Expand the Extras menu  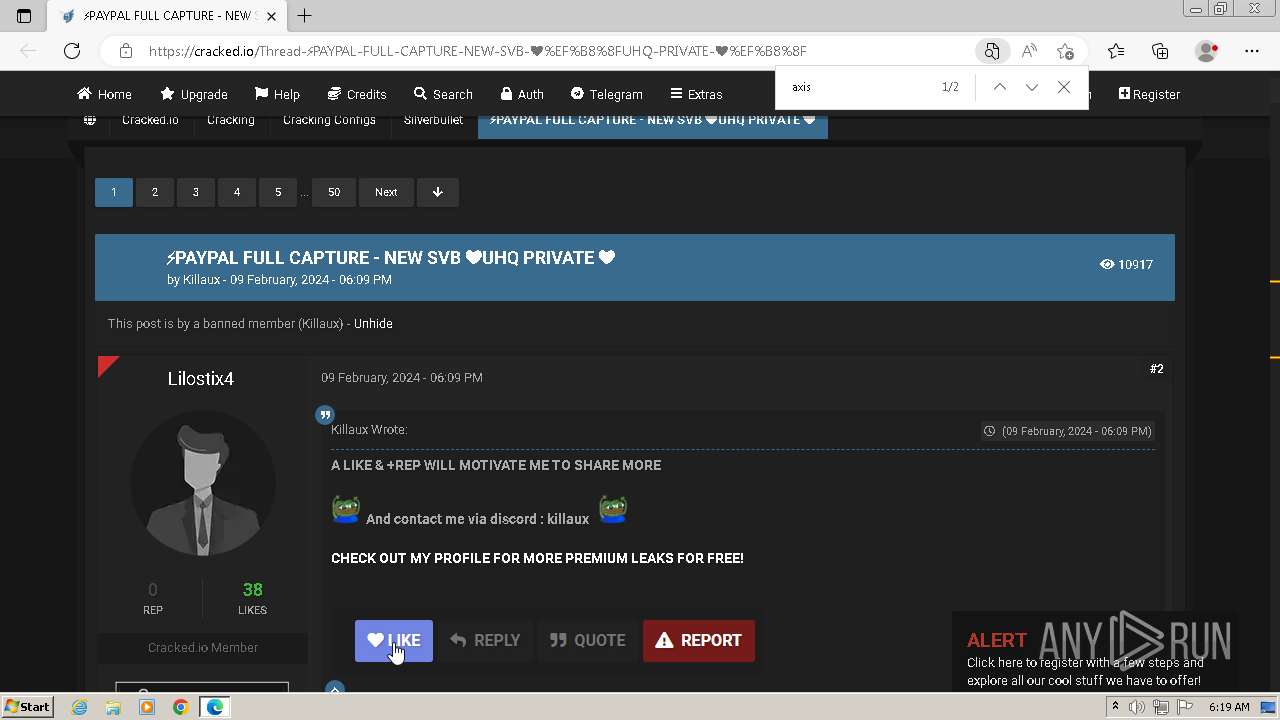coord(696,94)
